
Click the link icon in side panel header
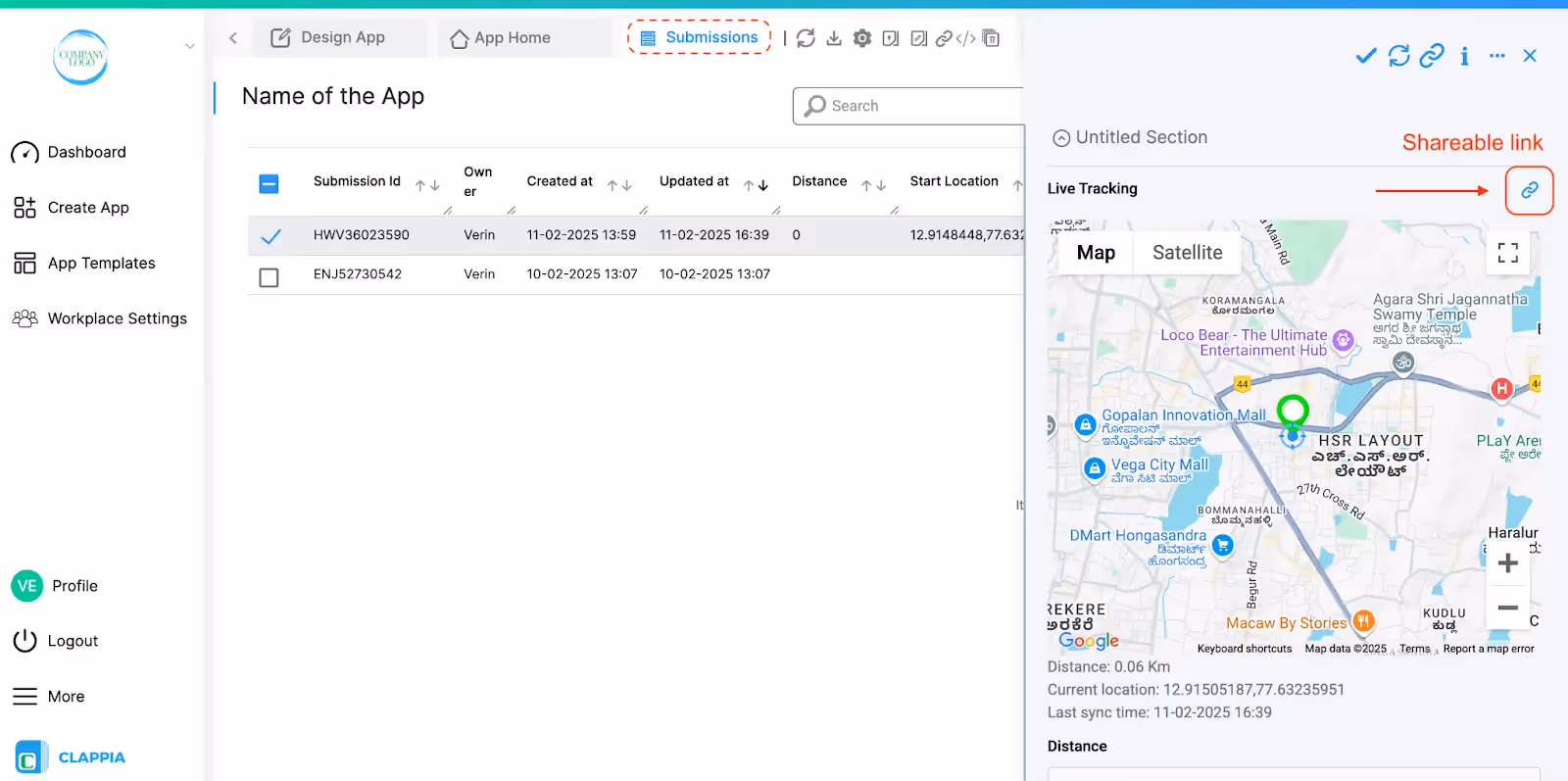pyautogui.click(x=1432, y=56)
